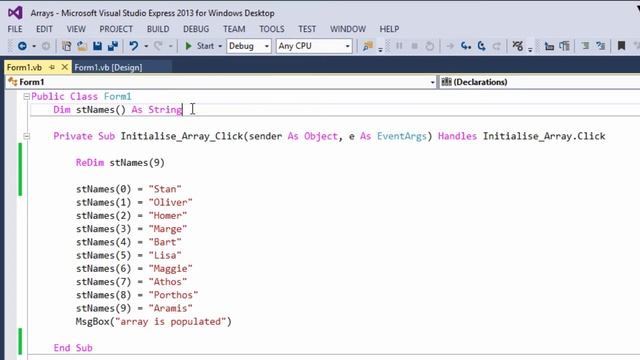Click the MsgBox("array is populated") line
This screenshot has width=640, height=360.
(x=153, y=322)
